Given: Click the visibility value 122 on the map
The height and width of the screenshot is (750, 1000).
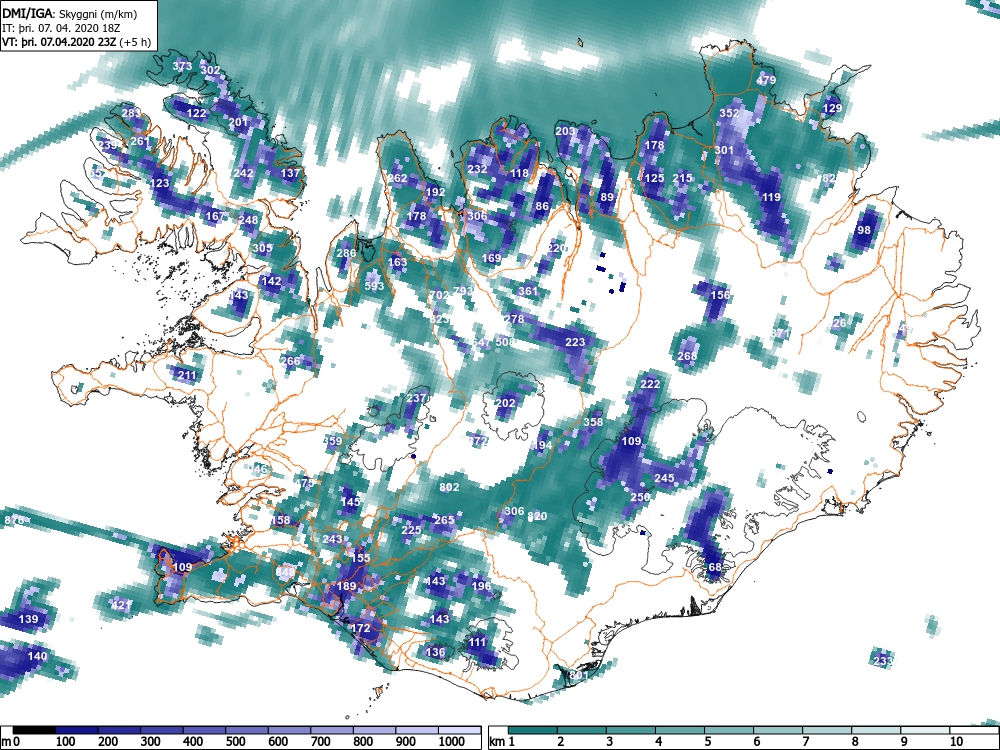Looking at the screenshot, I should click(x=196, y=113).
